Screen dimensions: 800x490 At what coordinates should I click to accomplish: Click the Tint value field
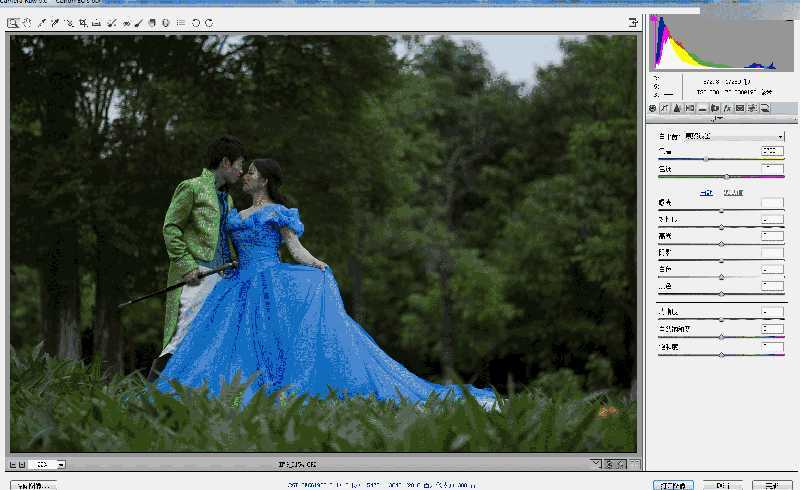click(x=772, y=168)
